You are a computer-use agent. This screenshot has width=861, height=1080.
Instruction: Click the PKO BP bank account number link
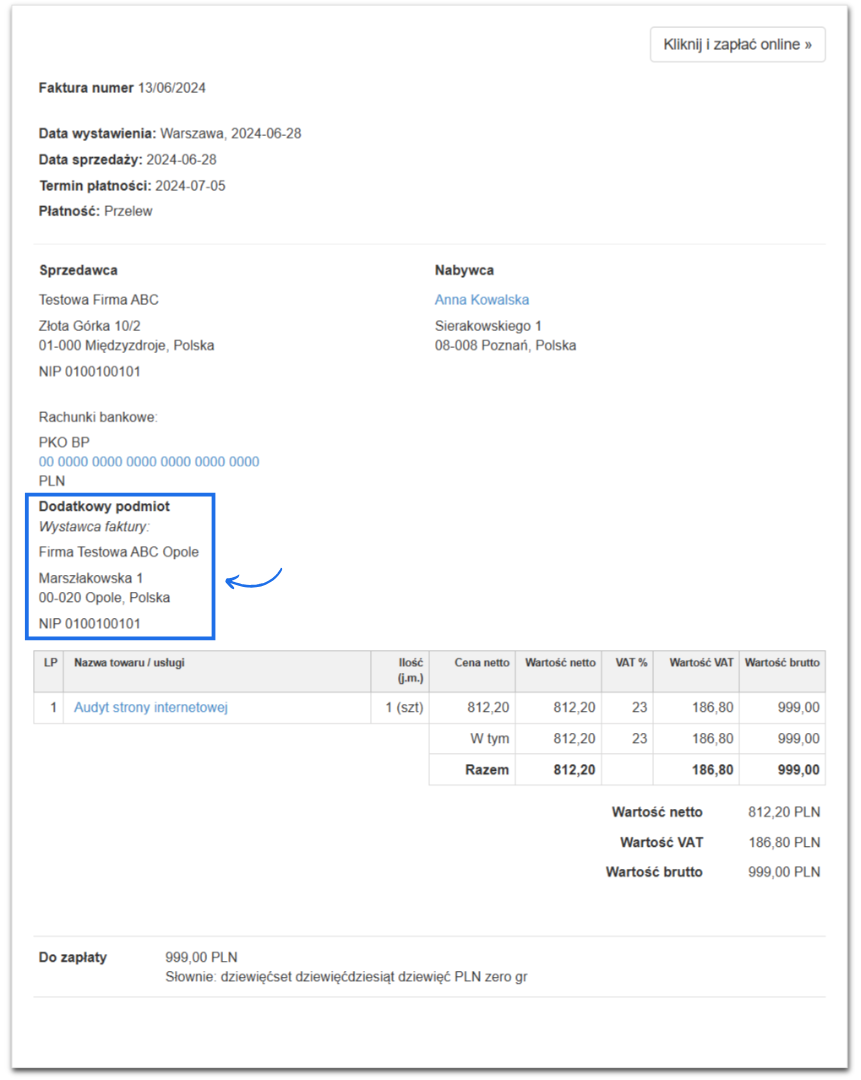(149, 461)
